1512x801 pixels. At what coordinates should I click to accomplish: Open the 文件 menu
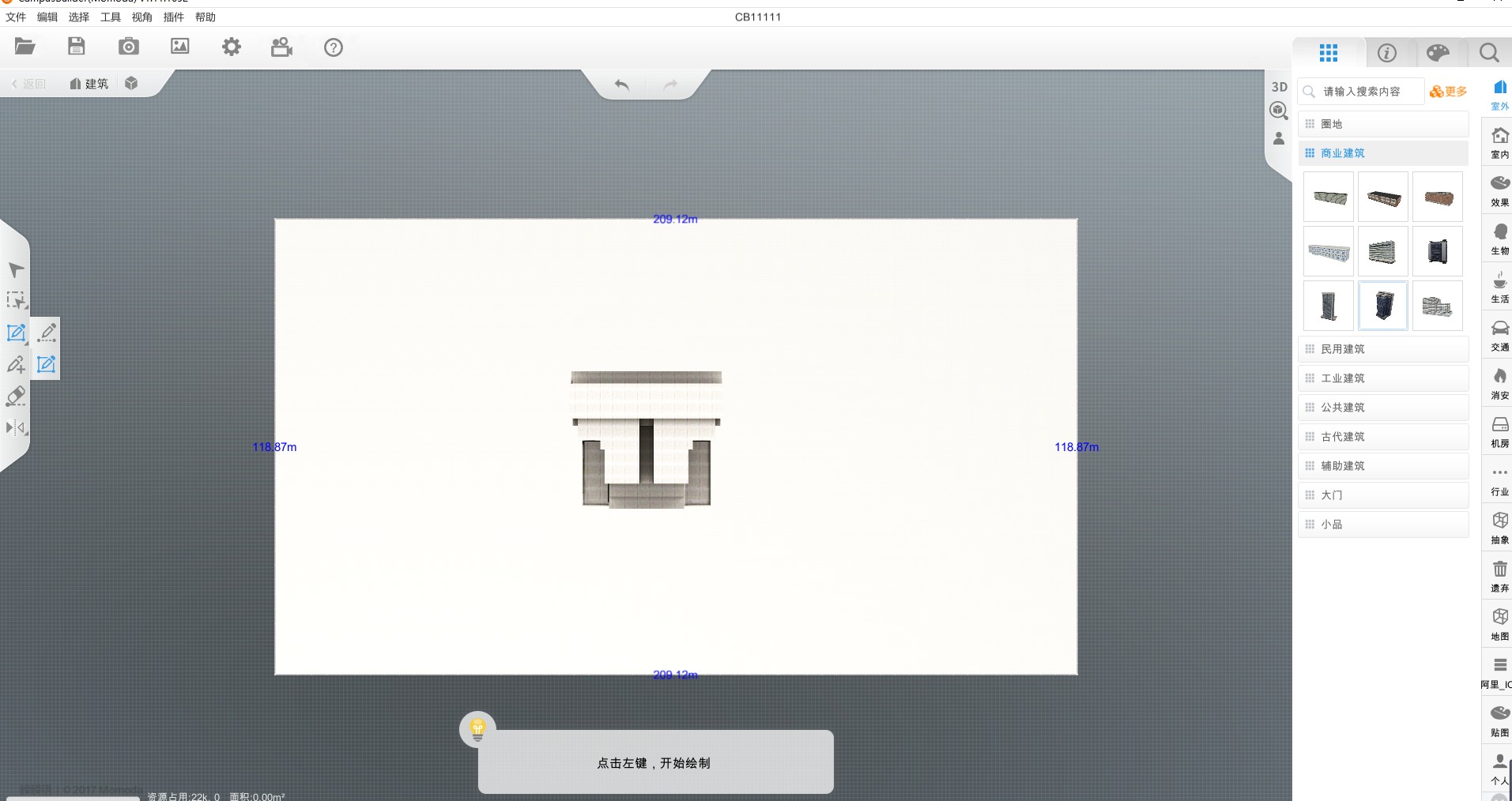16,17
